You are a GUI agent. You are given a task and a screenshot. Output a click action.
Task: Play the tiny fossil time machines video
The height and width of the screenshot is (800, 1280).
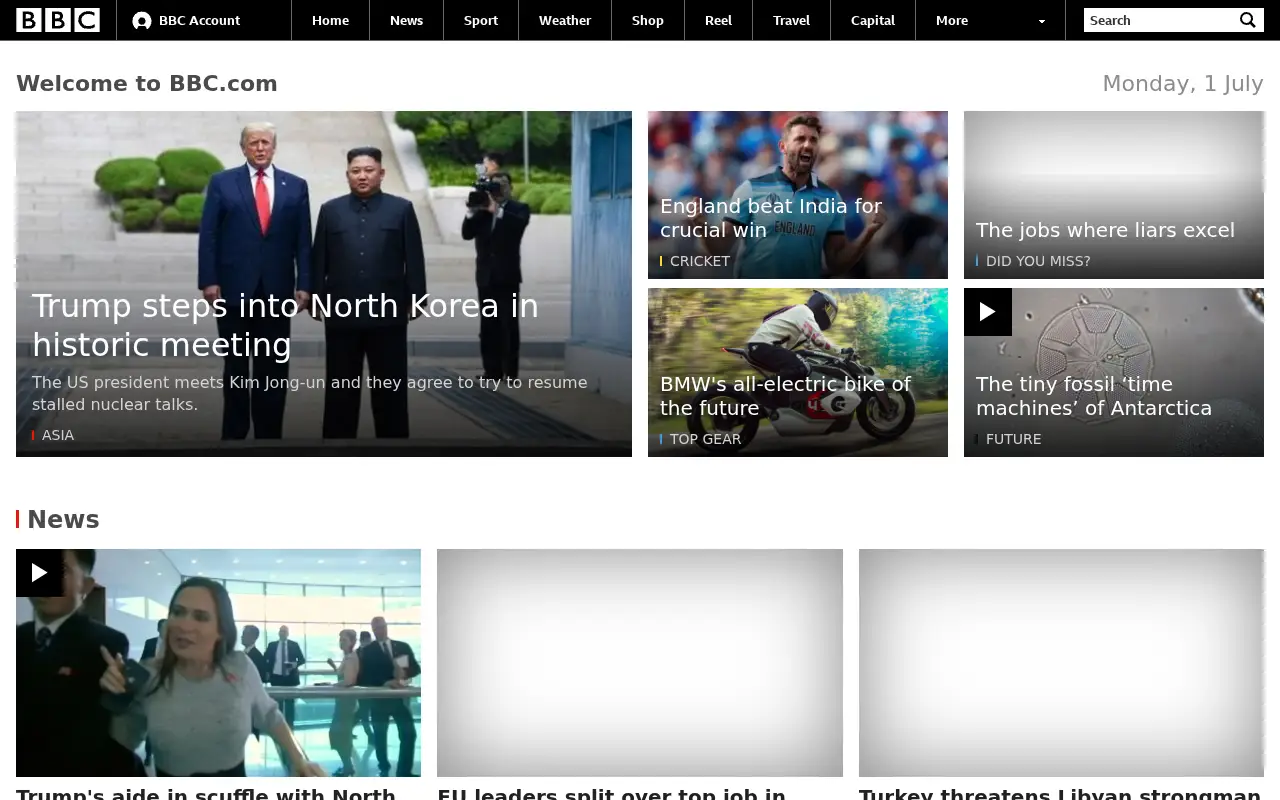click(988, 312)
